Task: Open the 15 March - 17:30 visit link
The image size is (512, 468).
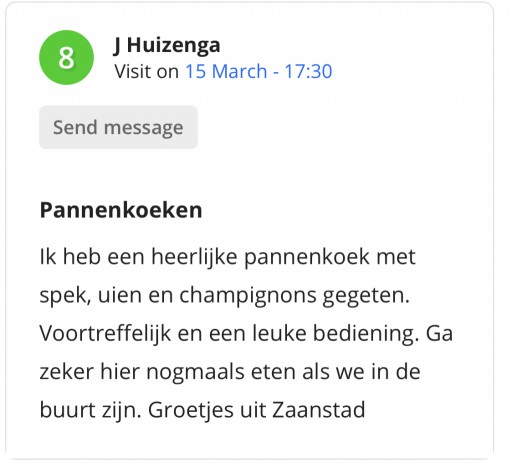Action: 259,71
